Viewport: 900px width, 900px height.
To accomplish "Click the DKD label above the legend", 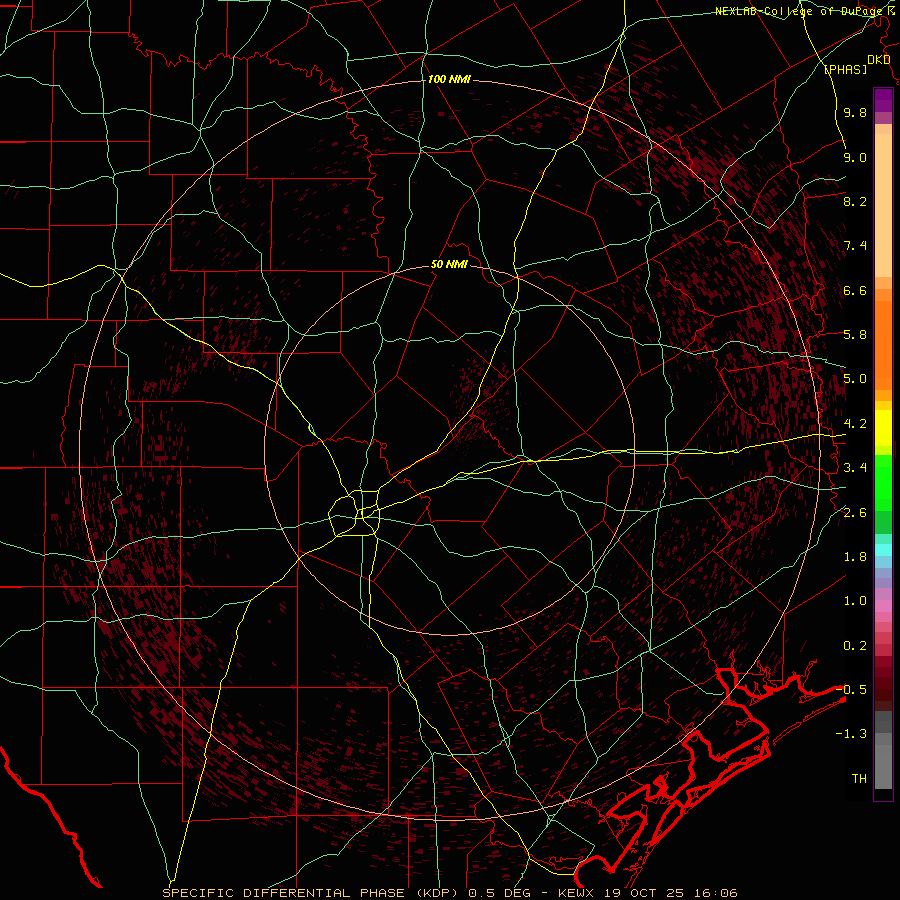I will pos(878,60).
